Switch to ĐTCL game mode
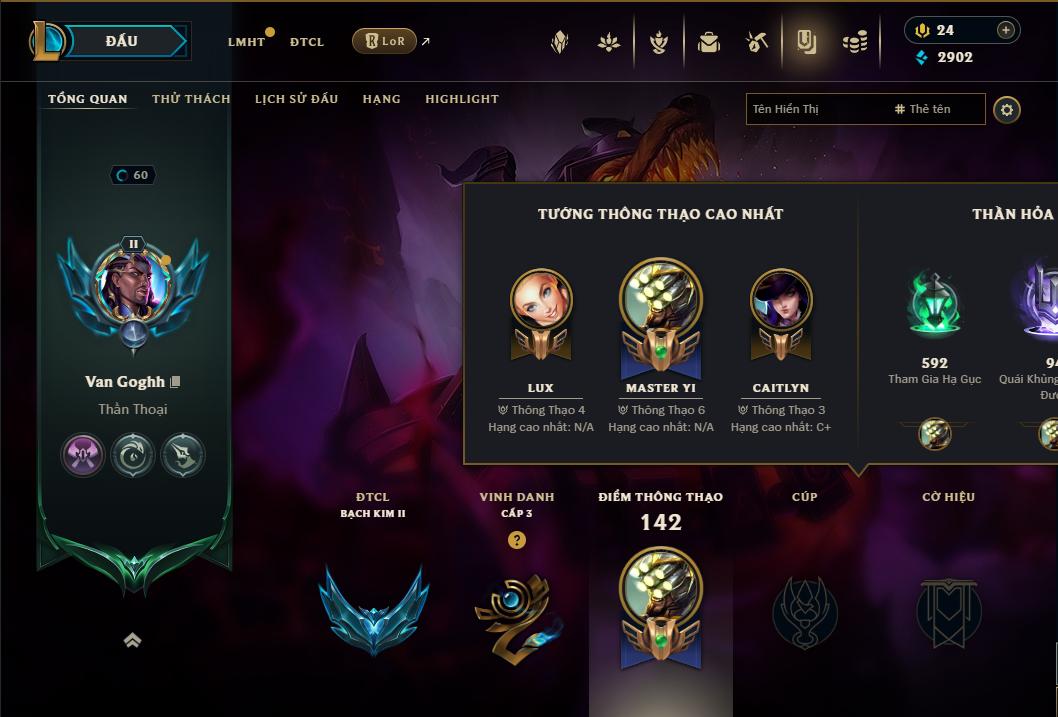The height and width of the screenshot is (717, 1058). pos(307,42)
